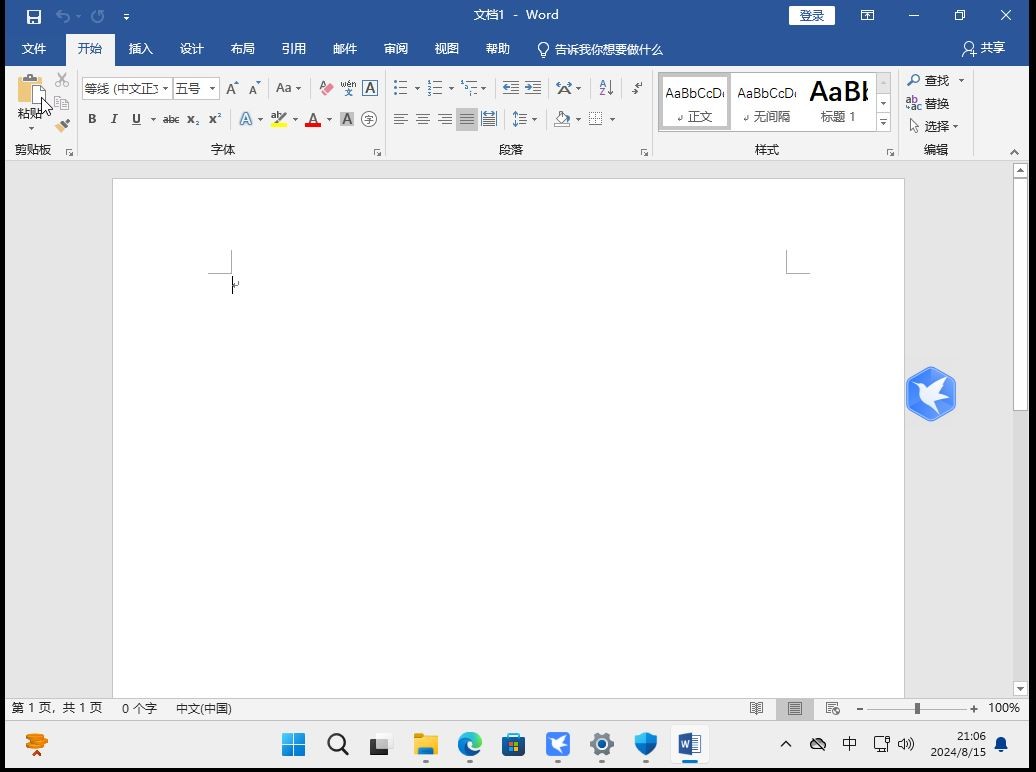The width and height of the screenshot is (1036, 772).
Task: Click the phonetic guide (wén) icon
Action: click(348, 88)
